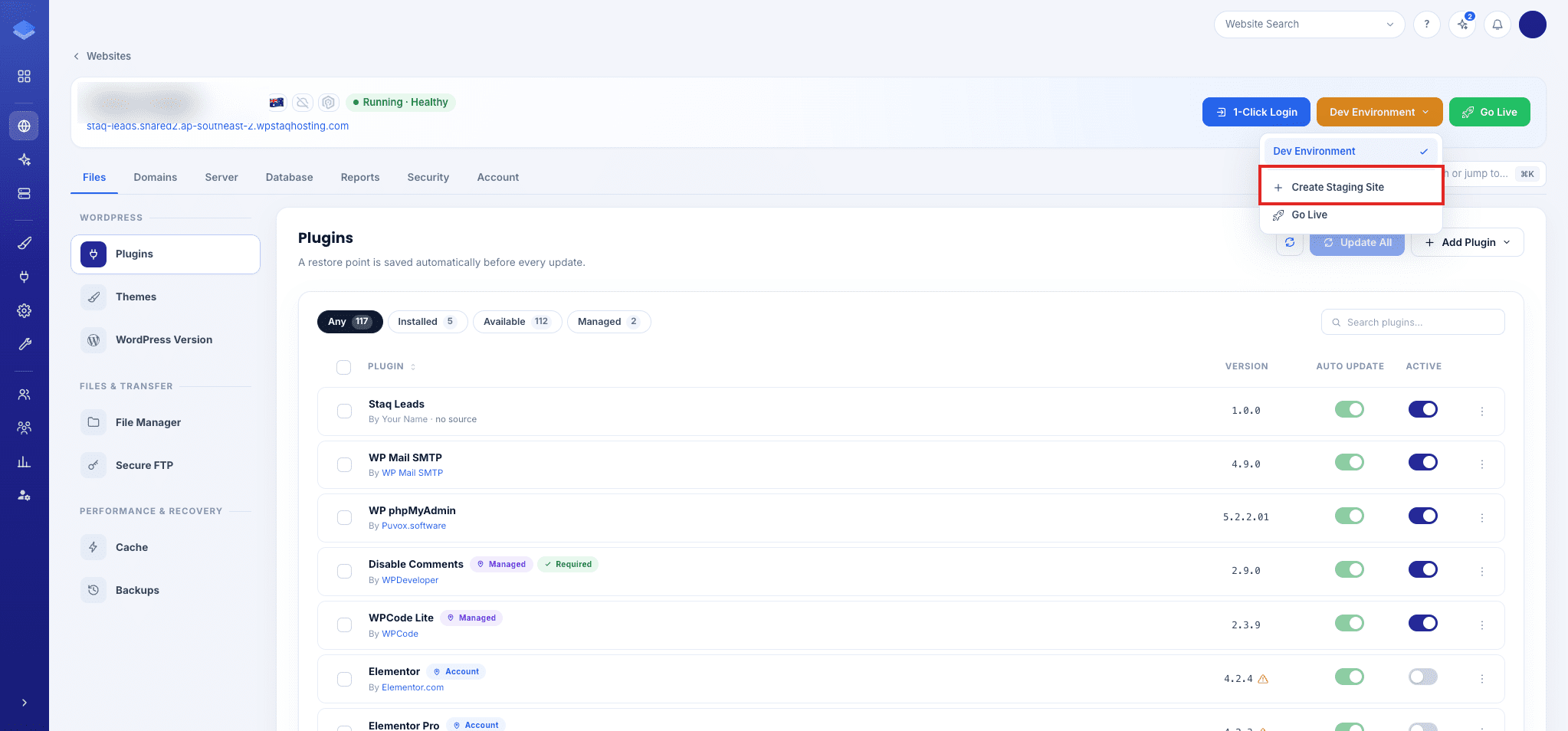Image resolution: width=1568 pixels, height=731 pixels.
Task: Open File Manager in the side panel
Action: 166,422
